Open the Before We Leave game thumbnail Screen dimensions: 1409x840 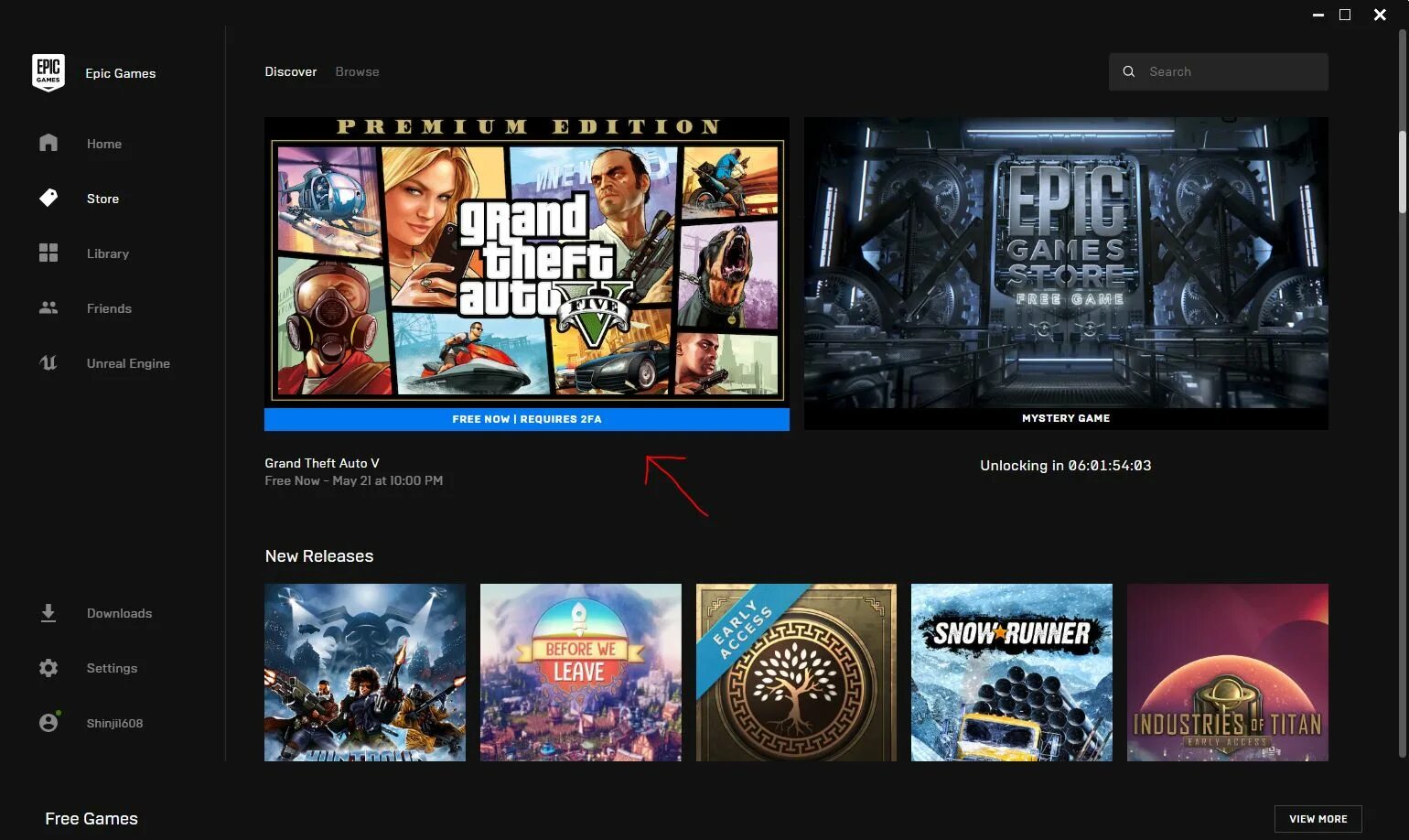tap(581, 673)
